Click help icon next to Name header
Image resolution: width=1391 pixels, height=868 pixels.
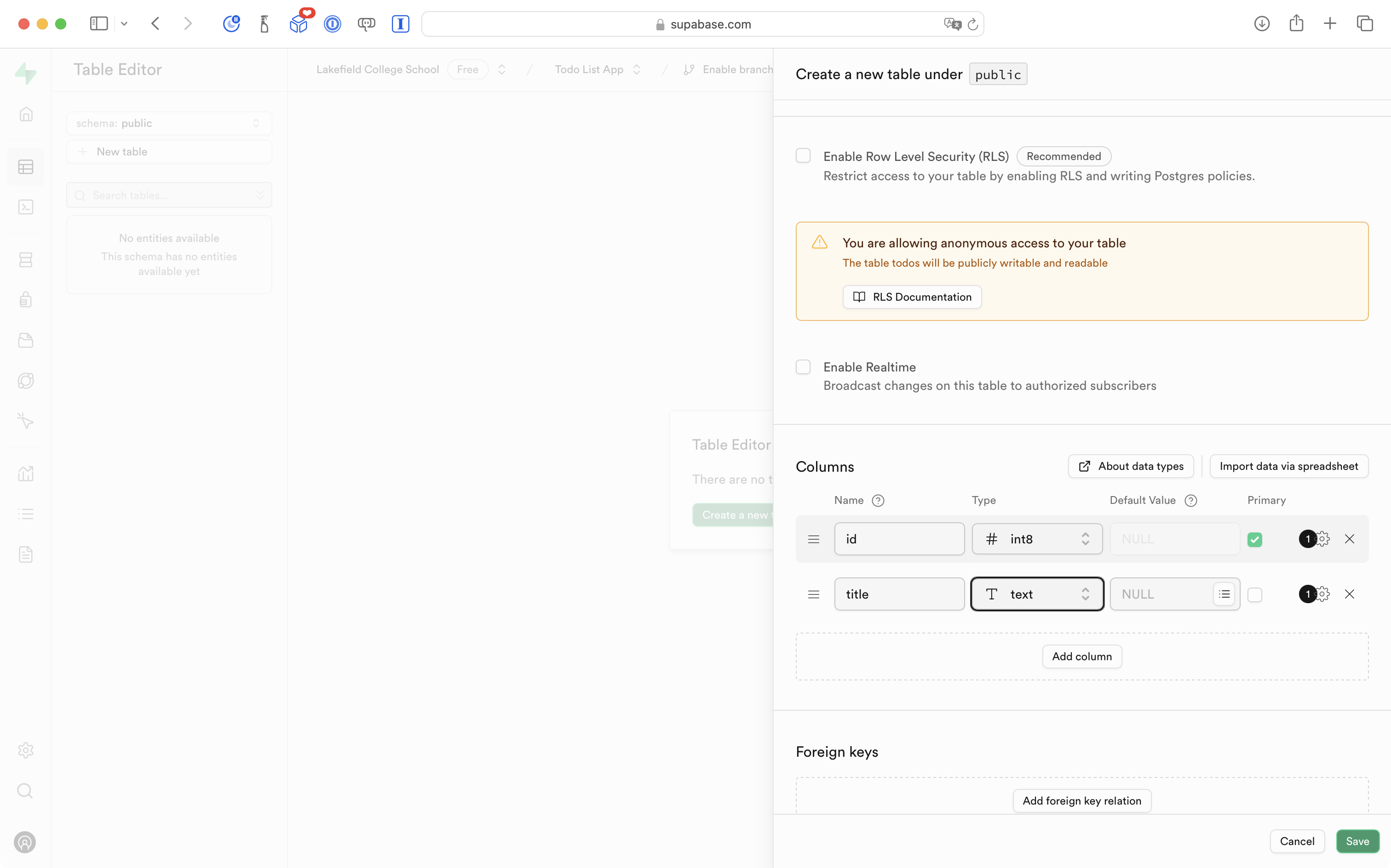(x=878, y=501)
